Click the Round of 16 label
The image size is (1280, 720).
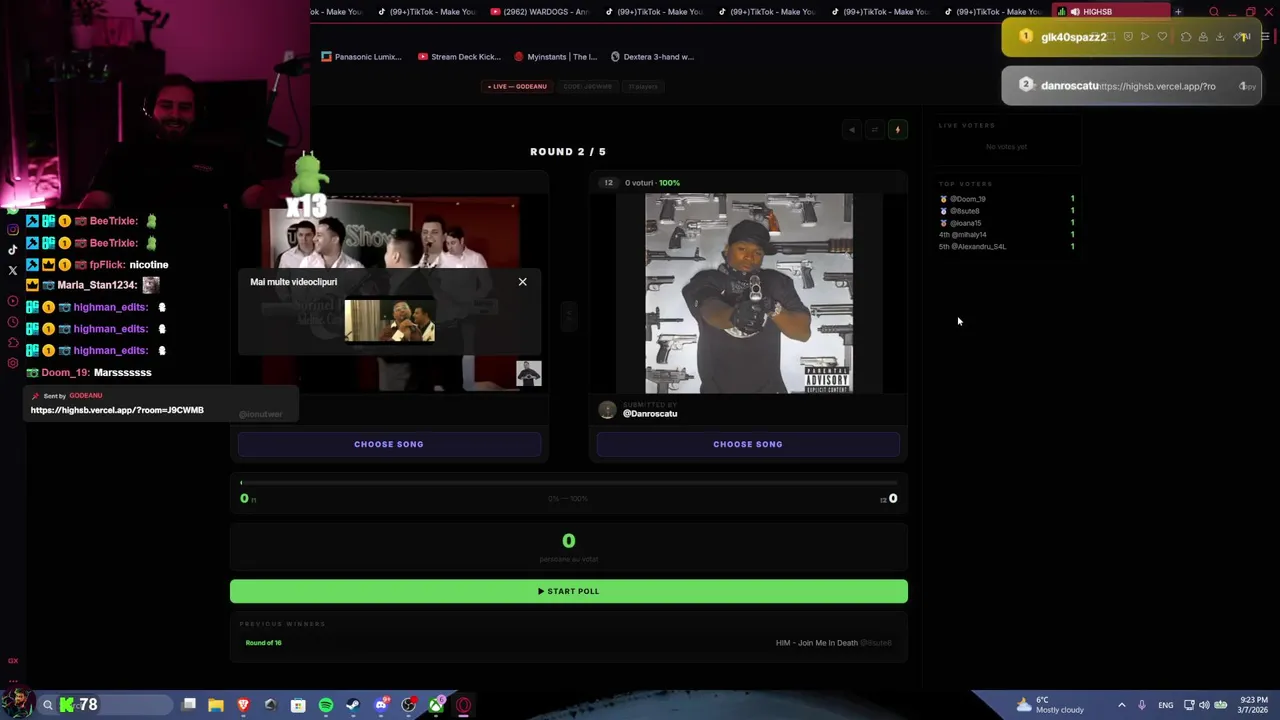[263, 643]
